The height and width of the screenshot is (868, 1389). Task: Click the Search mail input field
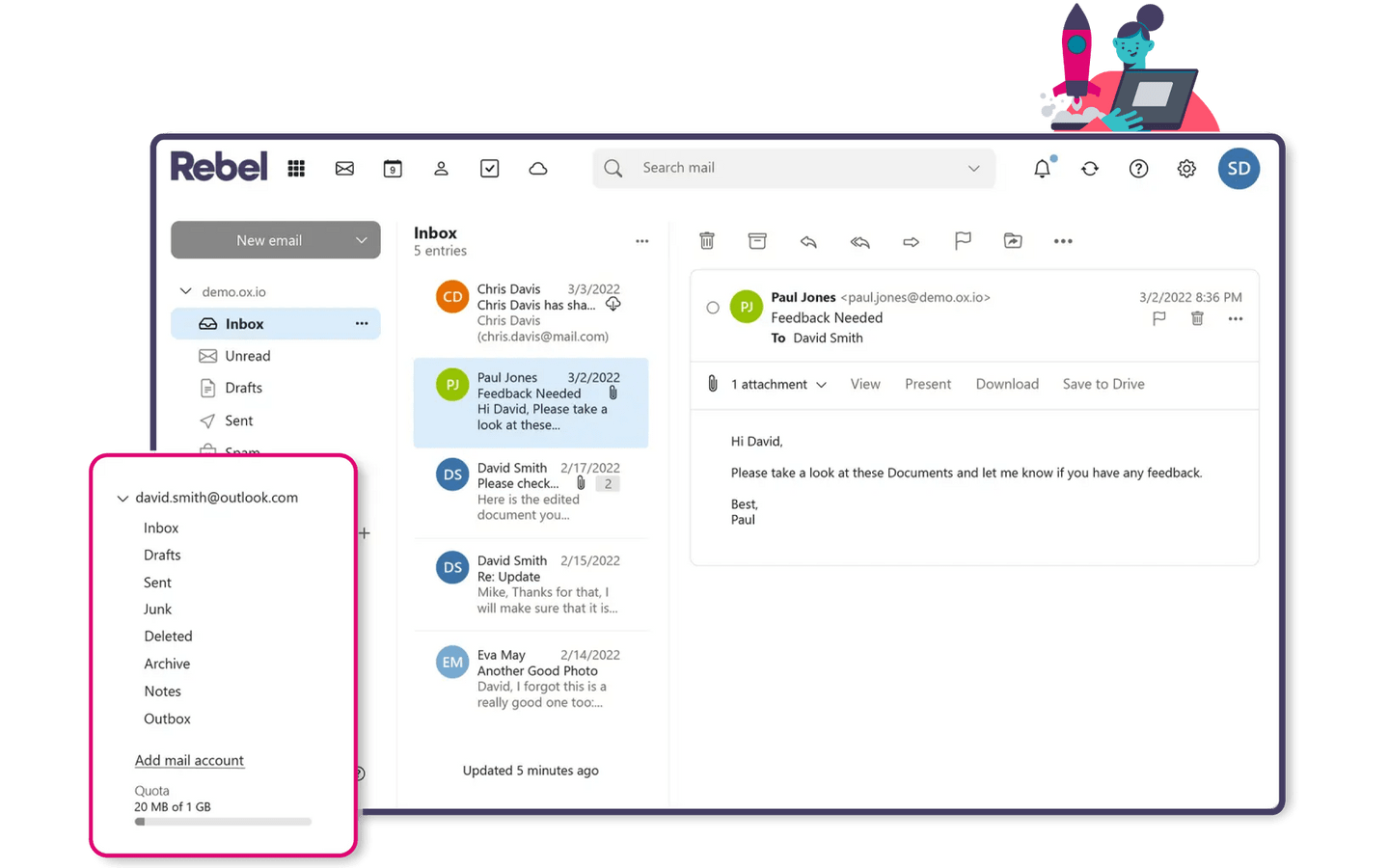791,168
